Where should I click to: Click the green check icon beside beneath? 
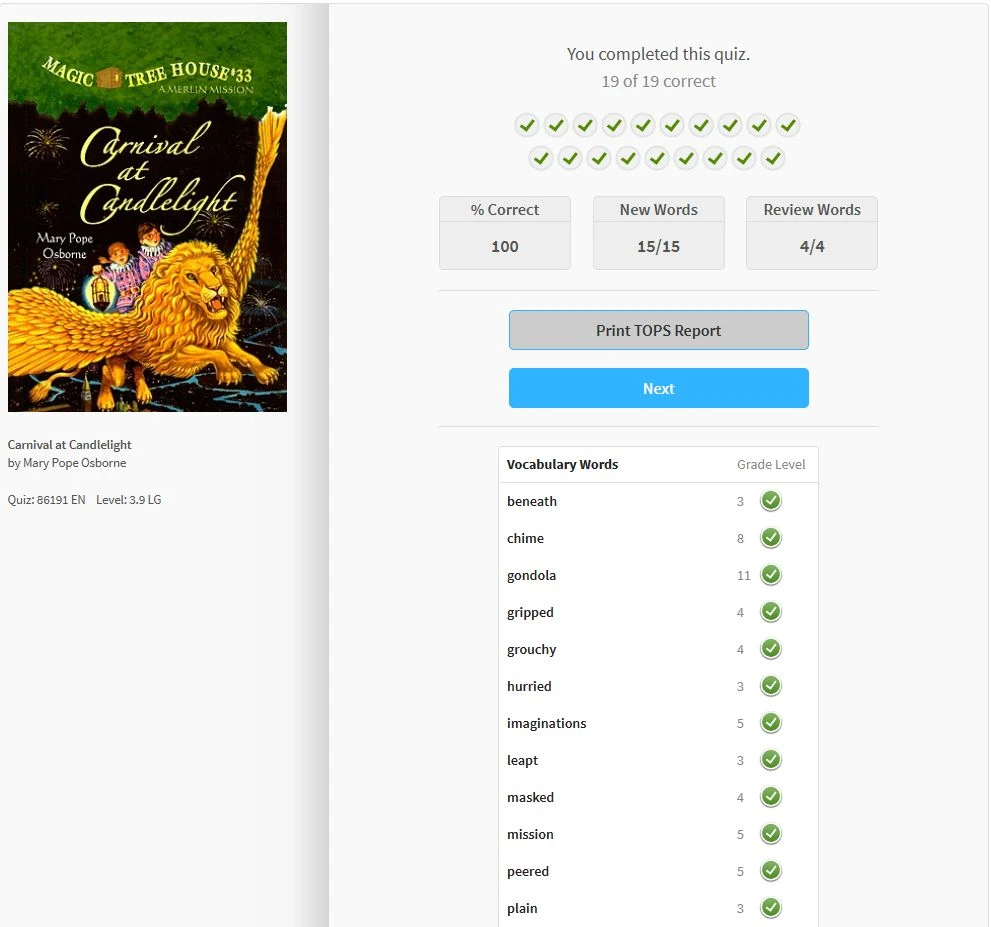[x=770, y=500]
